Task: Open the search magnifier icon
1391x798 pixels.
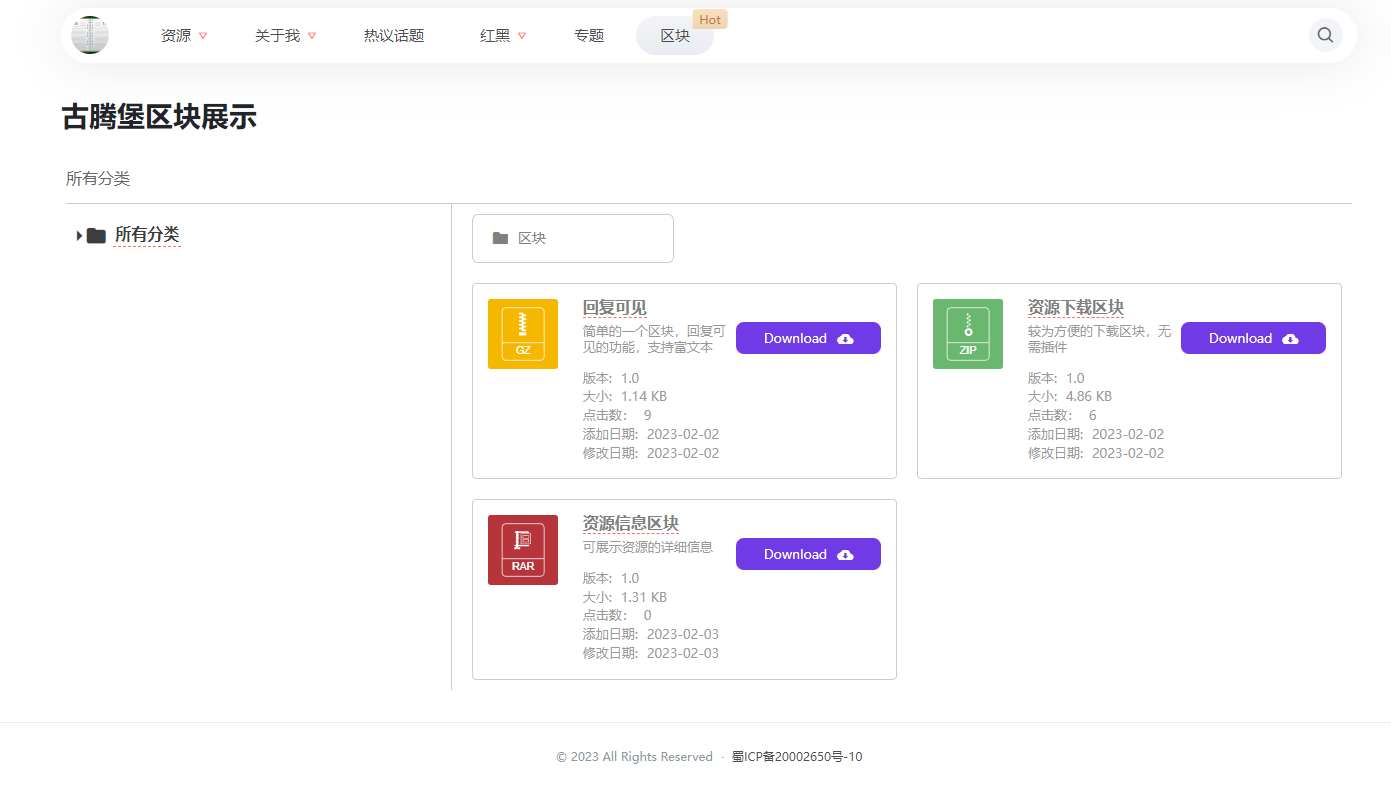Action: tap(1325, 35)
